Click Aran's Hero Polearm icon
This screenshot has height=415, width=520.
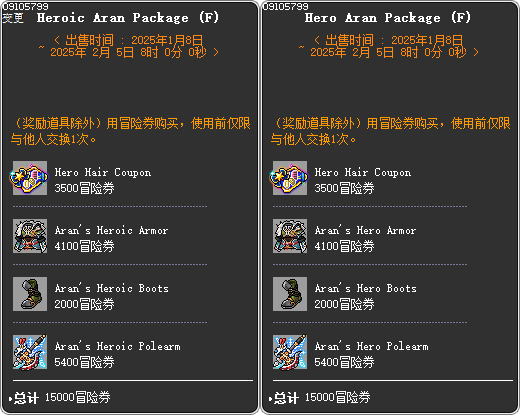click(x=290, y=352)
